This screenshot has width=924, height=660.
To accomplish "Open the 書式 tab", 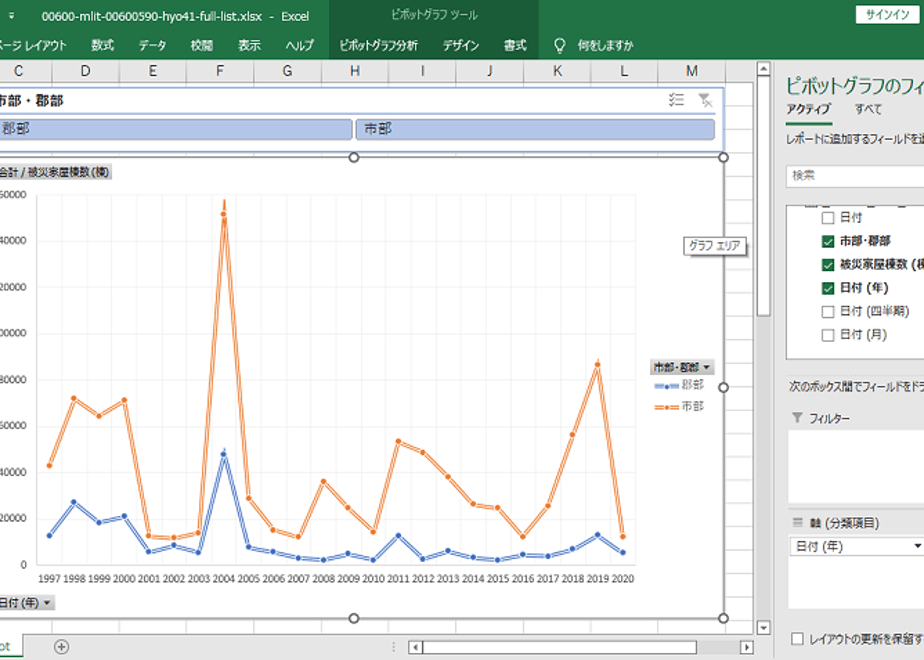I will point(515,45).
